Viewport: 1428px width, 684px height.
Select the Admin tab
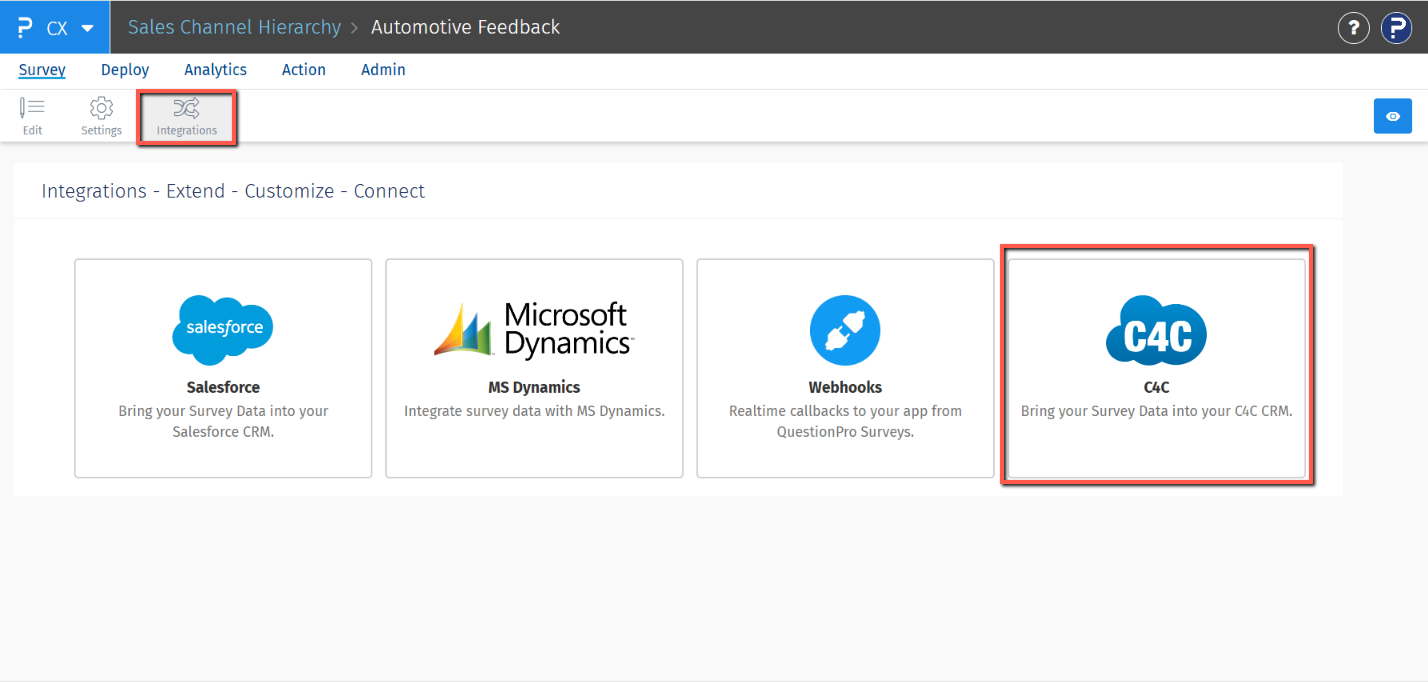(383, 70)
